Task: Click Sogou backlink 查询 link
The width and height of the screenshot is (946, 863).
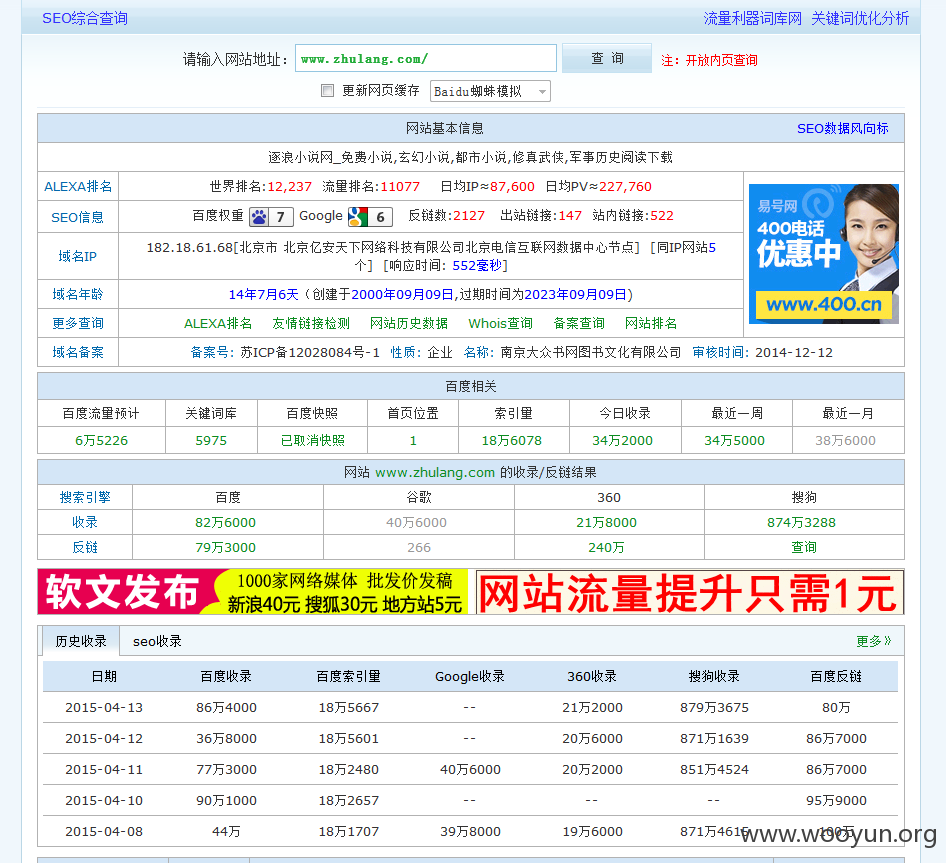Action: coord(804,547)
